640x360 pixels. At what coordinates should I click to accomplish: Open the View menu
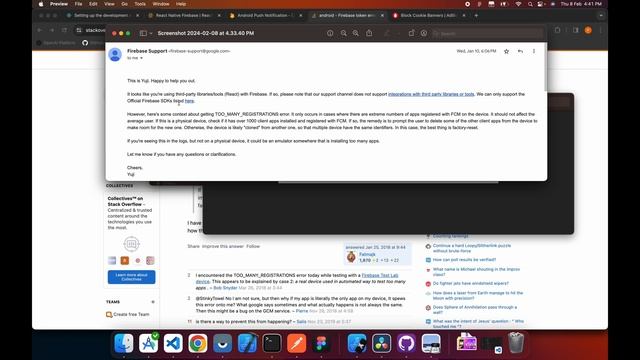coord(109,4)
